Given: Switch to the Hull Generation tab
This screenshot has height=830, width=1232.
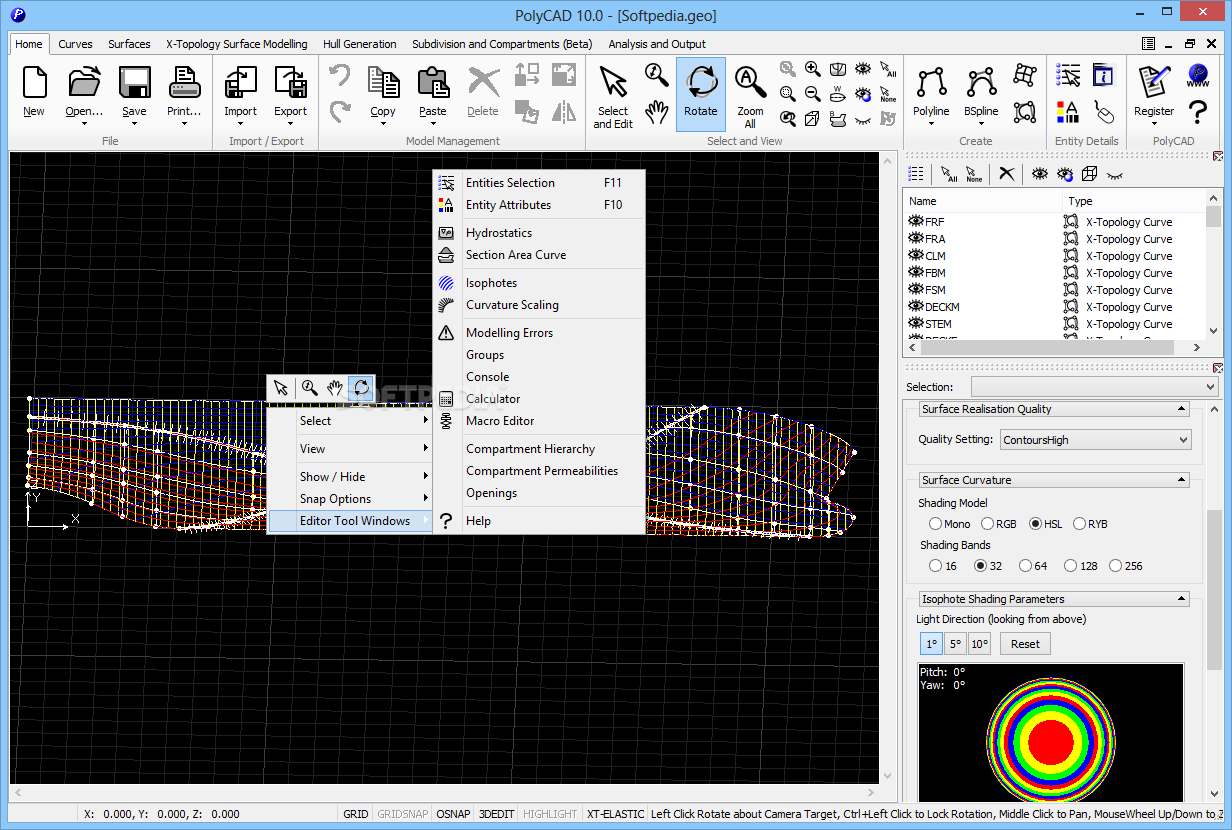Looking at the screenshot, I should (360, 44).
